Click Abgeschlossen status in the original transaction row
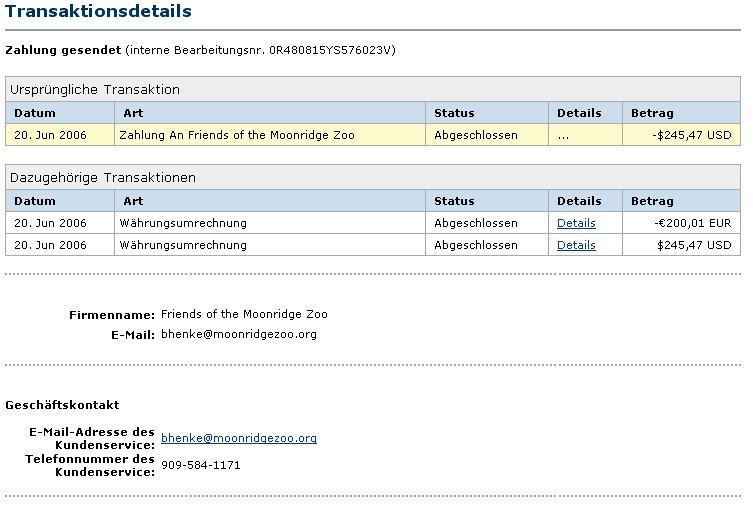753x506 pixels. click(475, 135)
